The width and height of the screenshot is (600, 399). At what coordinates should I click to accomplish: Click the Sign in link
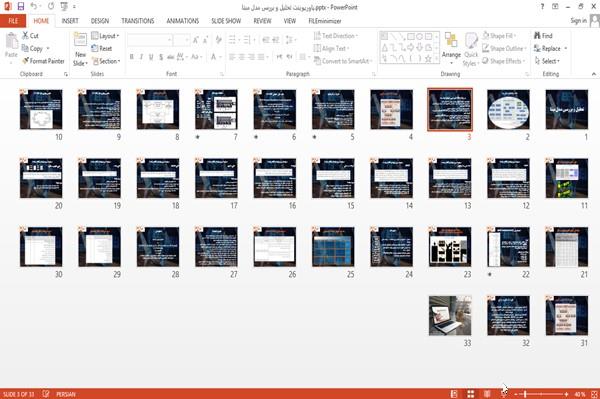[x=578, y=21]
